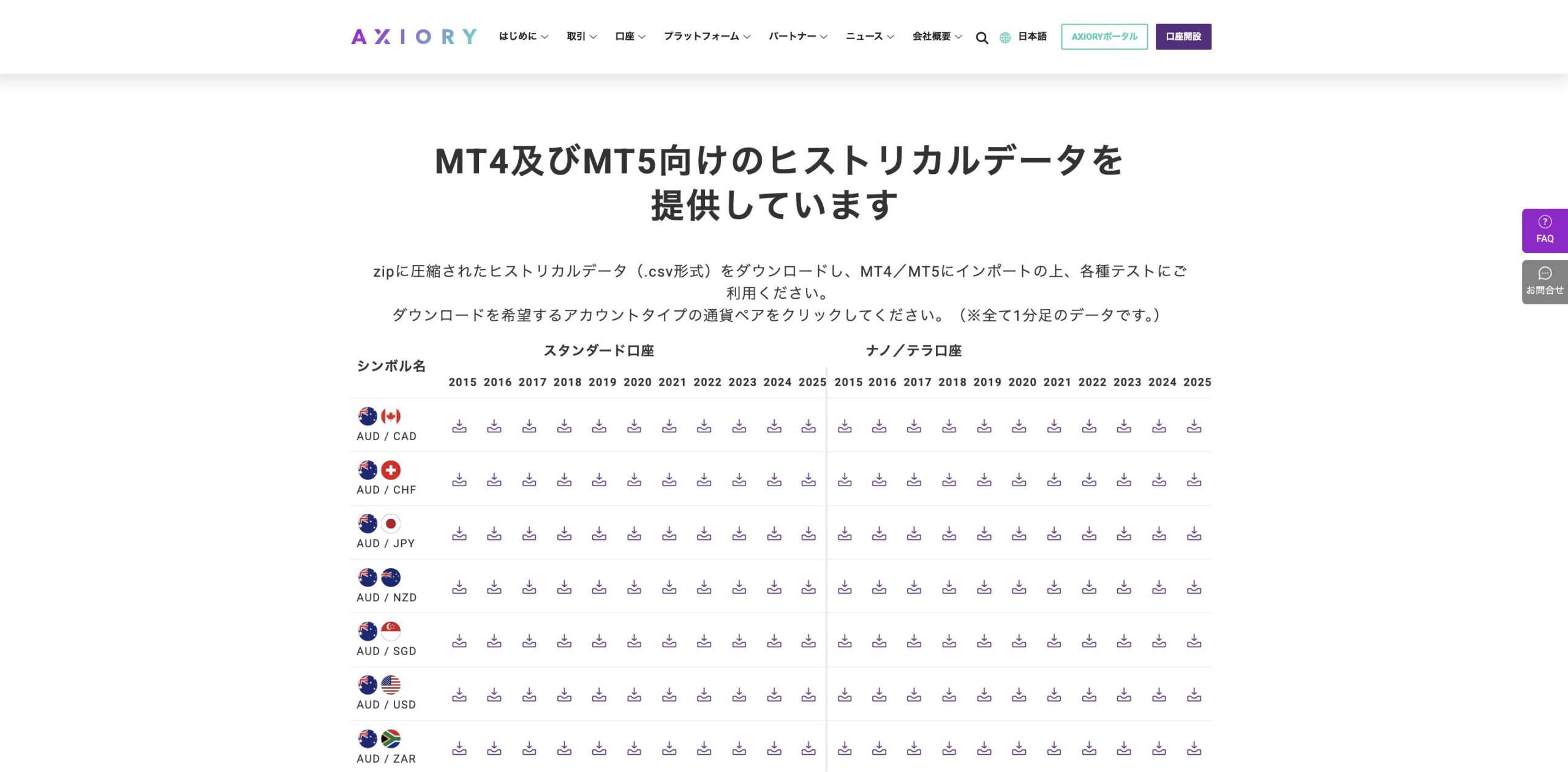Click the ナノ／テラ口座 column heading

(x=914, y=351)
